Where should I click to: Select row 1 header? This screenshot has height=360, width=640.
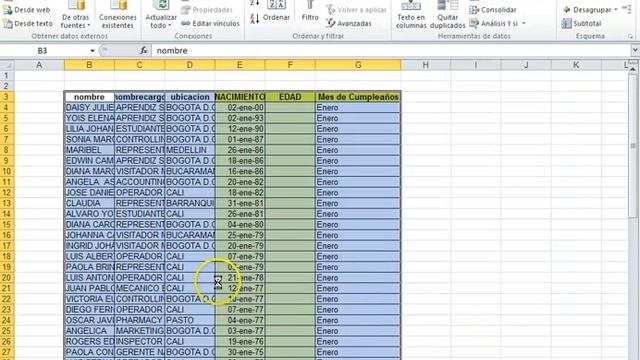(7, 76)
